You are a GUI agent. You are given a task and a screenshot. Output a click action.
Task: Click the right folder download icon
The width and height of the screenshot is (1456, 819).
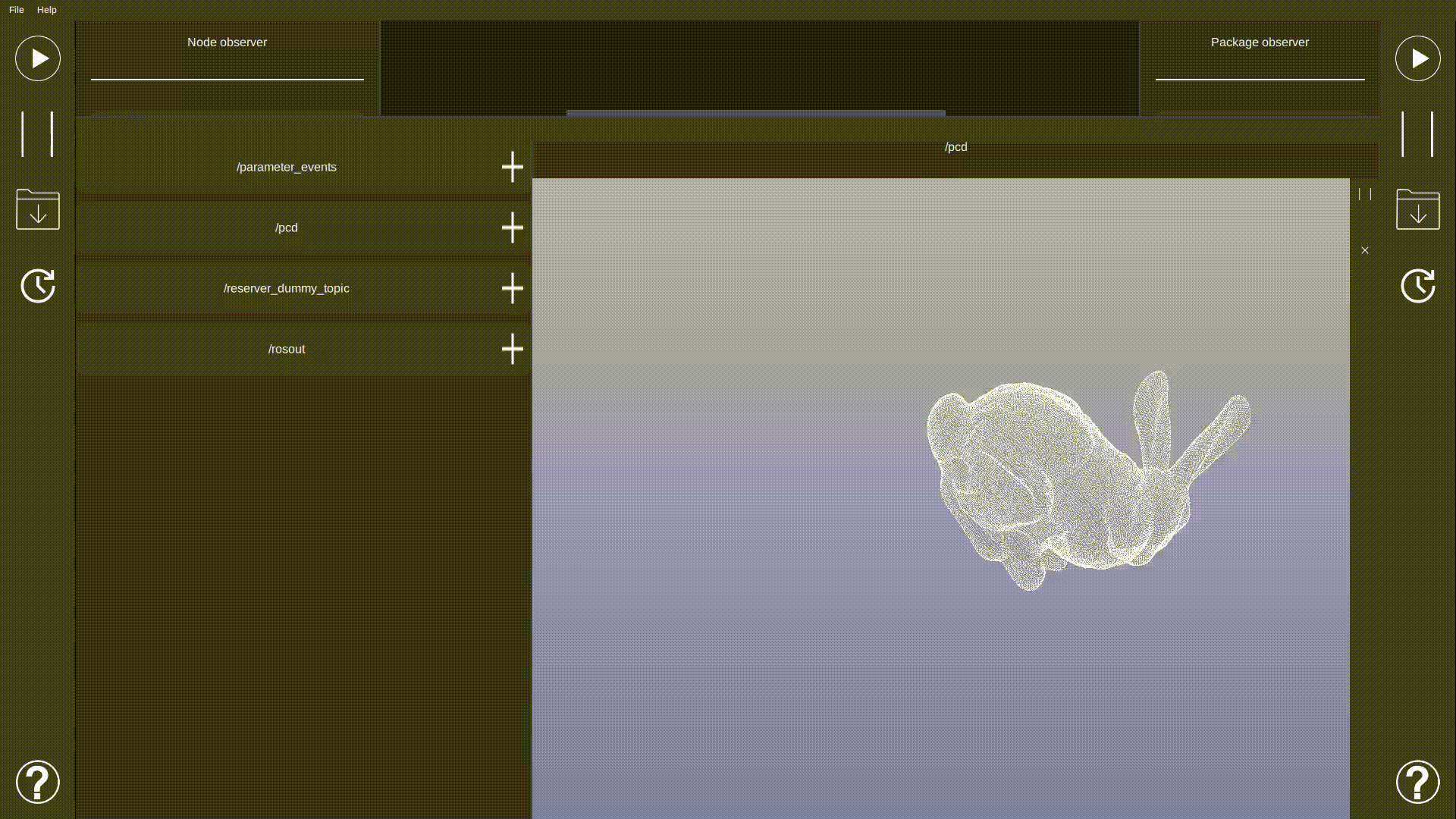coord(1417,209)
